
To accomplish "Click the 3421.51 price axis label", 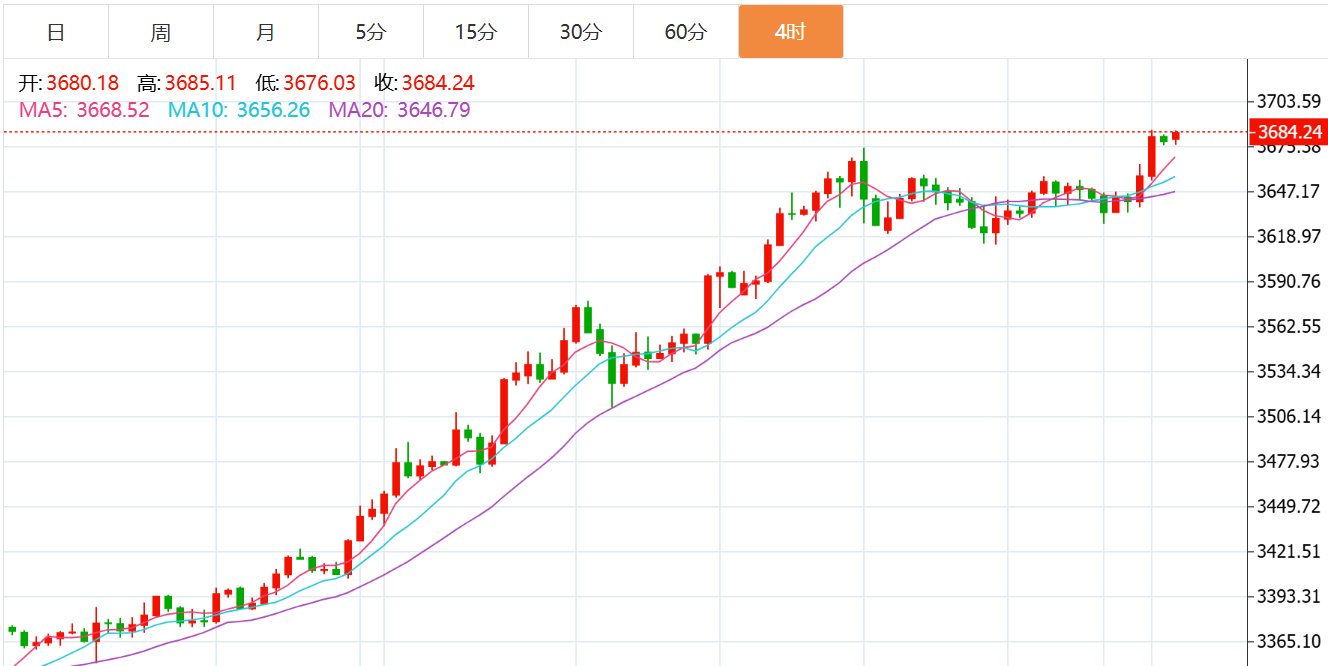I will pyautogui.click(x=1289, y=551).
